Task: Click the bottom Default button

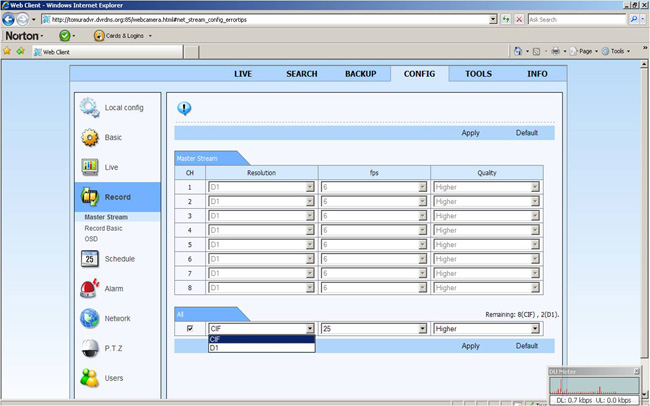Action: 527,346
